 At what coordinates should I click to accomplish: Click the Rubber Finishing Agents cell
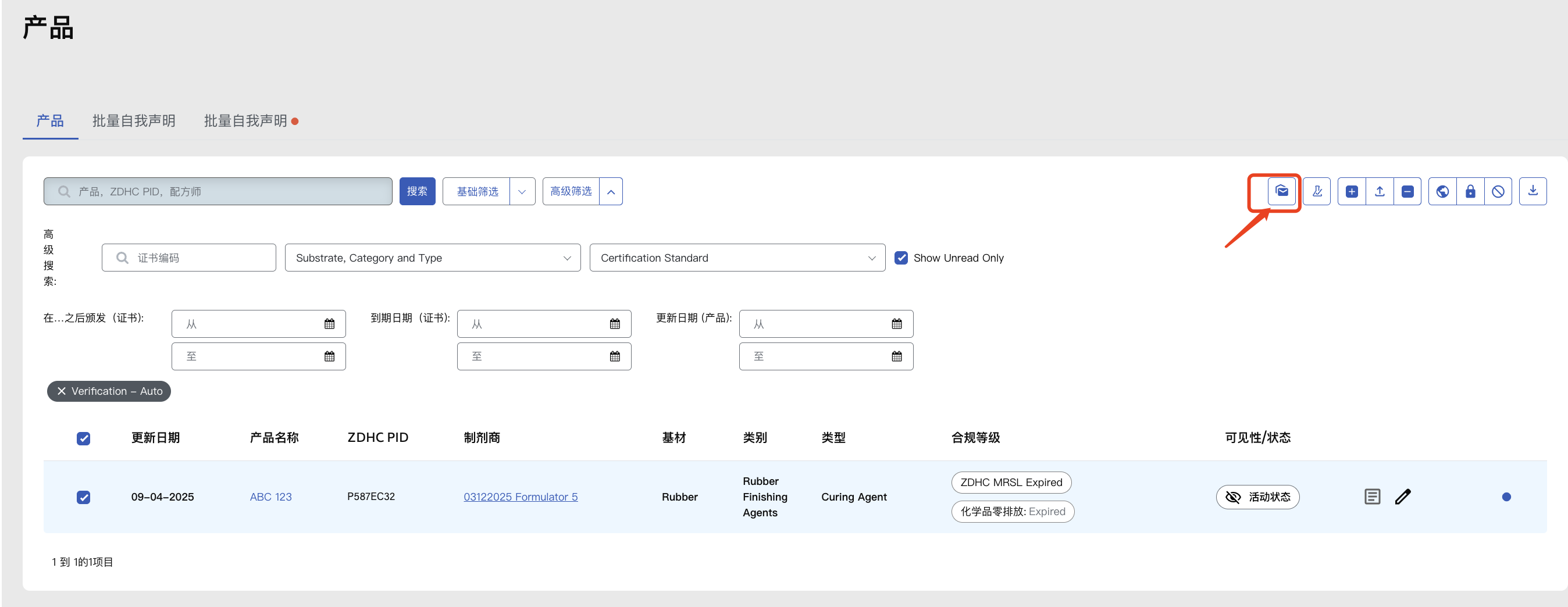click(765, 497)
